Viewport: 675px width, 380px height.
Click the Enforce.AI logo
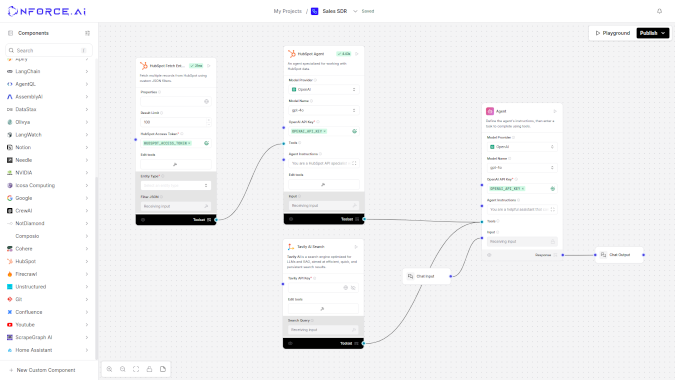tap(47, 11)
